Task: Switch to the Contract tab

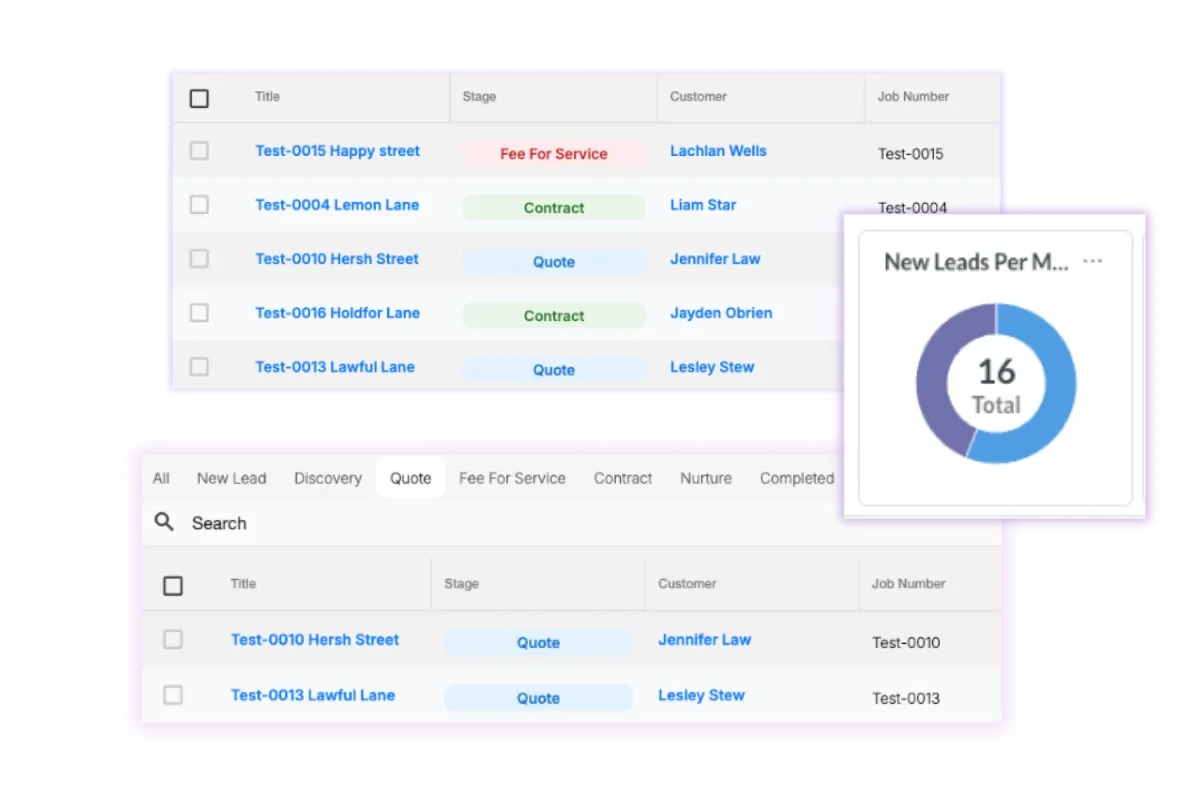Action: (623, 478)
